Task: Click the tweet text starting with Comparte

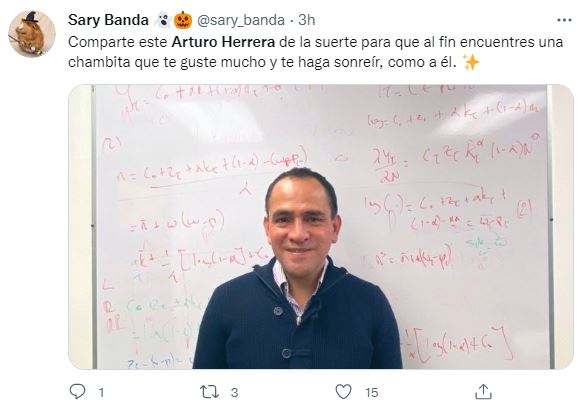Action: coord(315,52)
